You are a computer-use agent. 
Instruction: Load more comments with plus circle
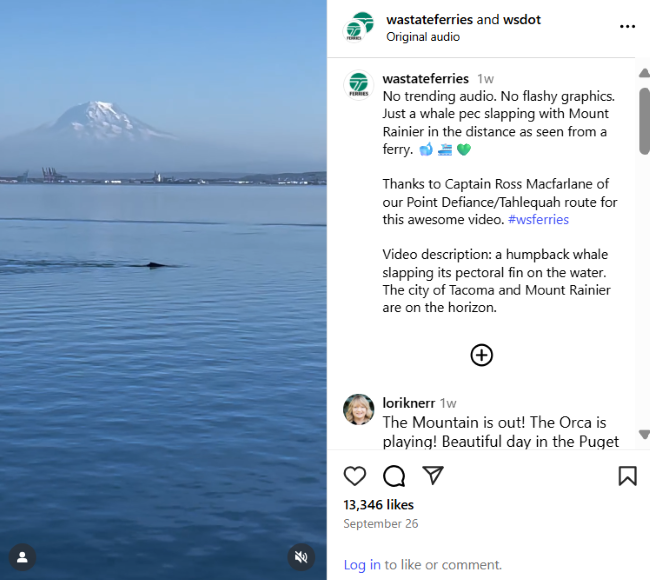[x=482, y=355]
